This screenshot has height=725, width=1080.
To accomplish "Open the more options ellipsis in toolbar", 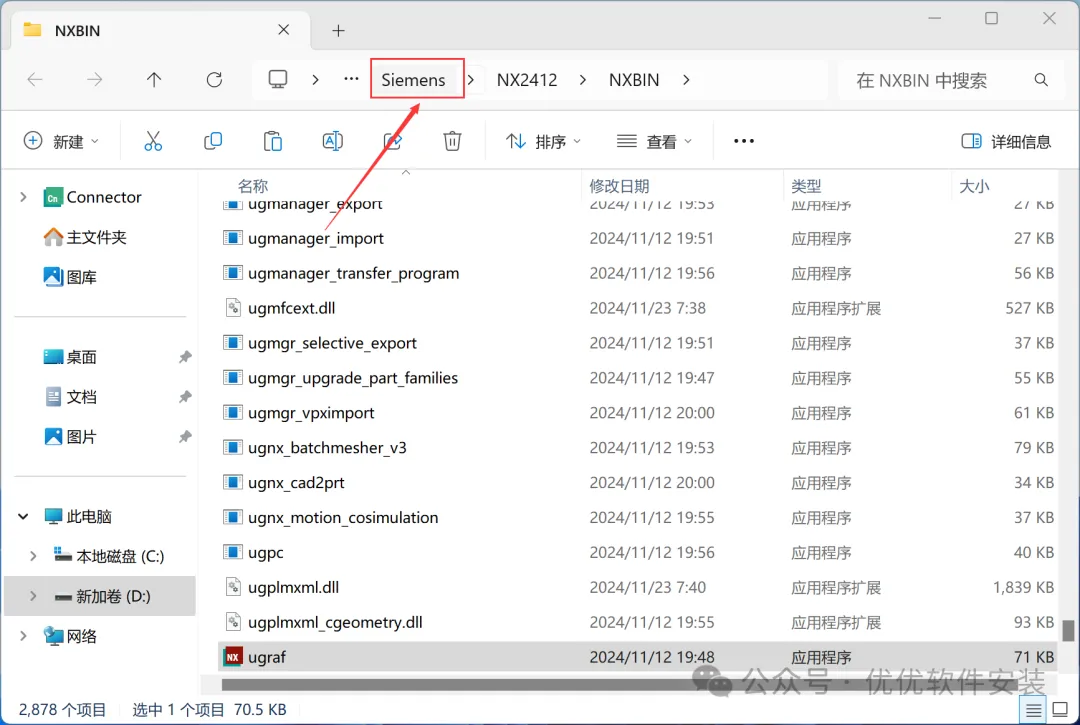I will tap(744, 141).
